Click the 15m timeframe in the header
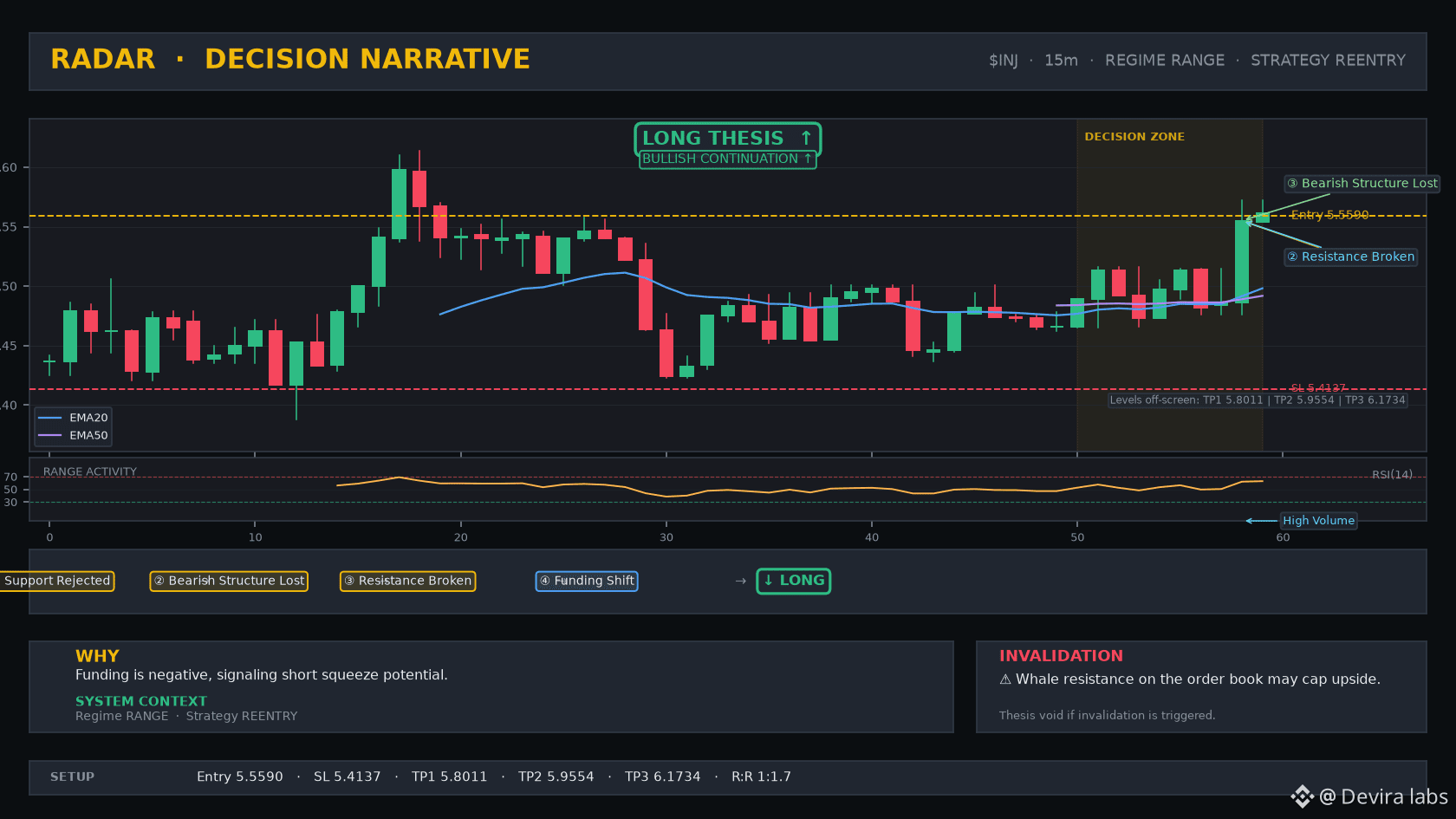This screenshot has width=1456, height=819. [x=1061, y=60]
